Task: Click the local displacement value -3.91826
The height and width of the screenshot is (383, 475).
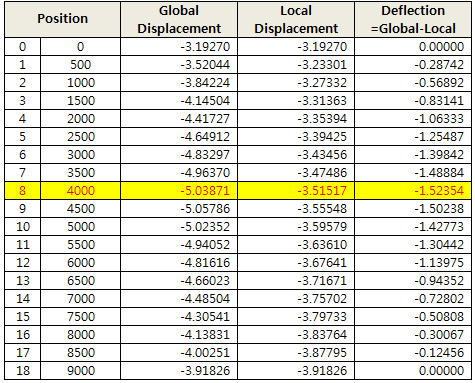Action: pos(296,371)
